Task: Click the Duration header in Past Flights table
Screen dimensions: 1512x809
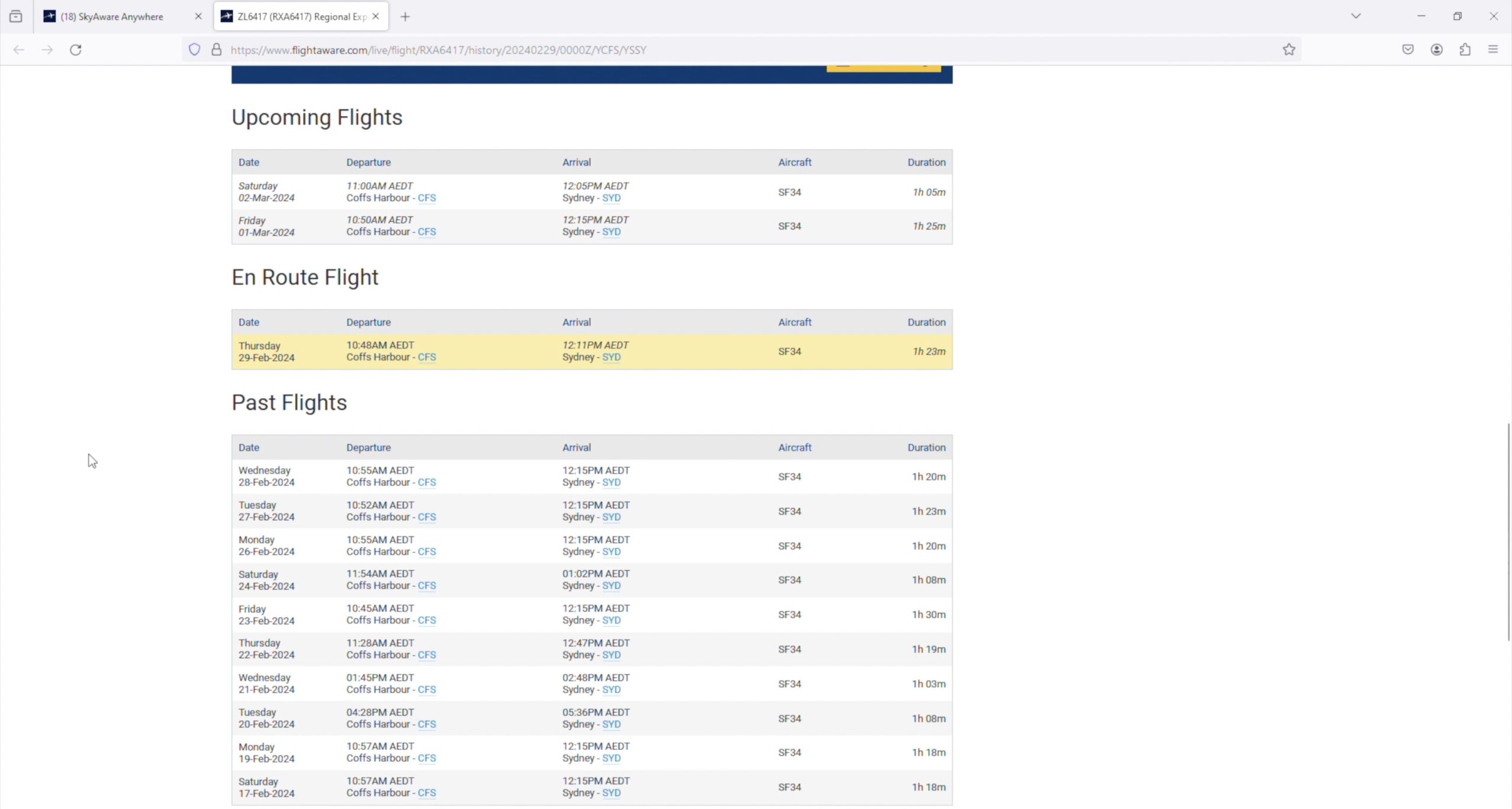Action: tap(926, 447)
